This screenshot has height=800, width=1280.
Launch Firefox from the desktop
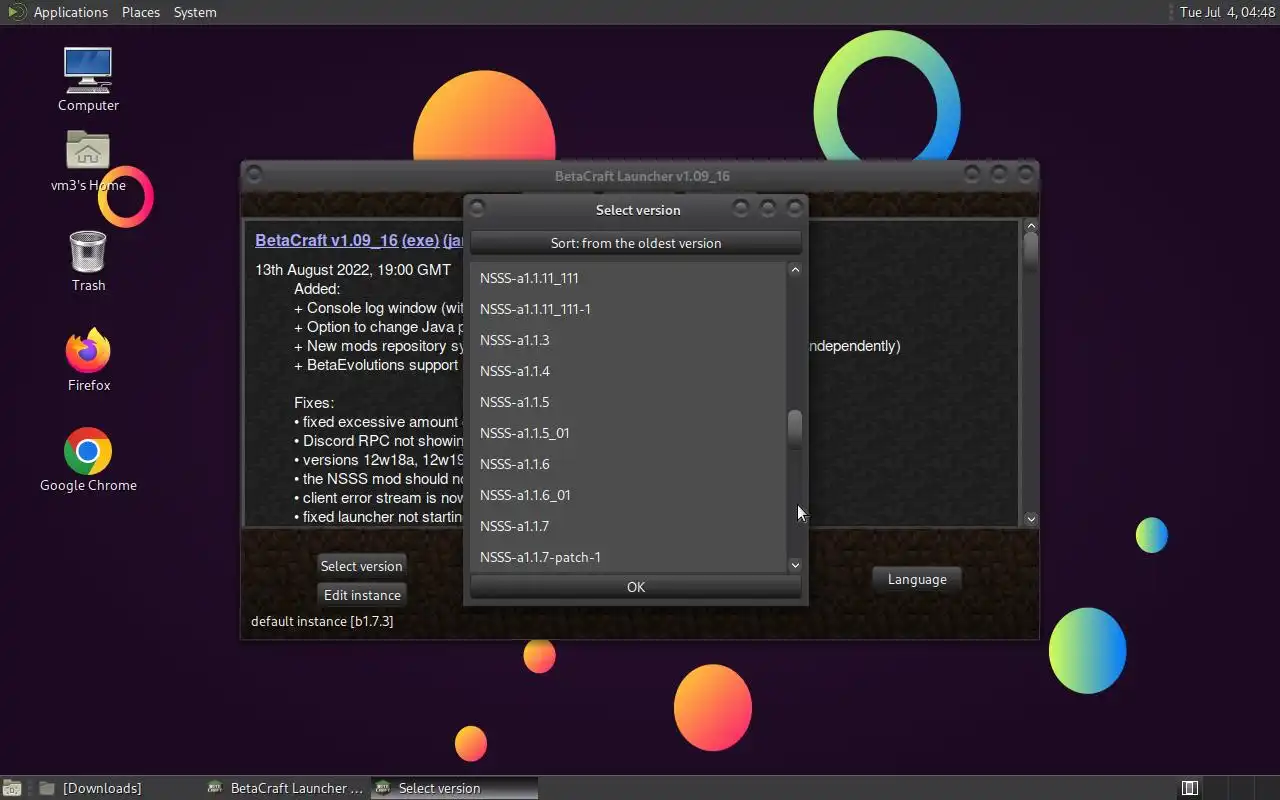click(88, 360)
